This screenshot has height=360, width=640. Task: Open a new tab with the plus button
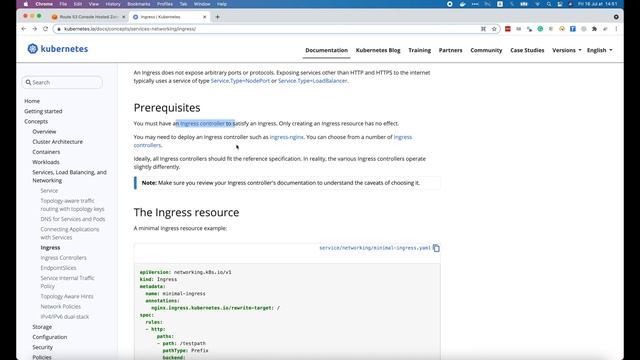(x=218, y=17)
